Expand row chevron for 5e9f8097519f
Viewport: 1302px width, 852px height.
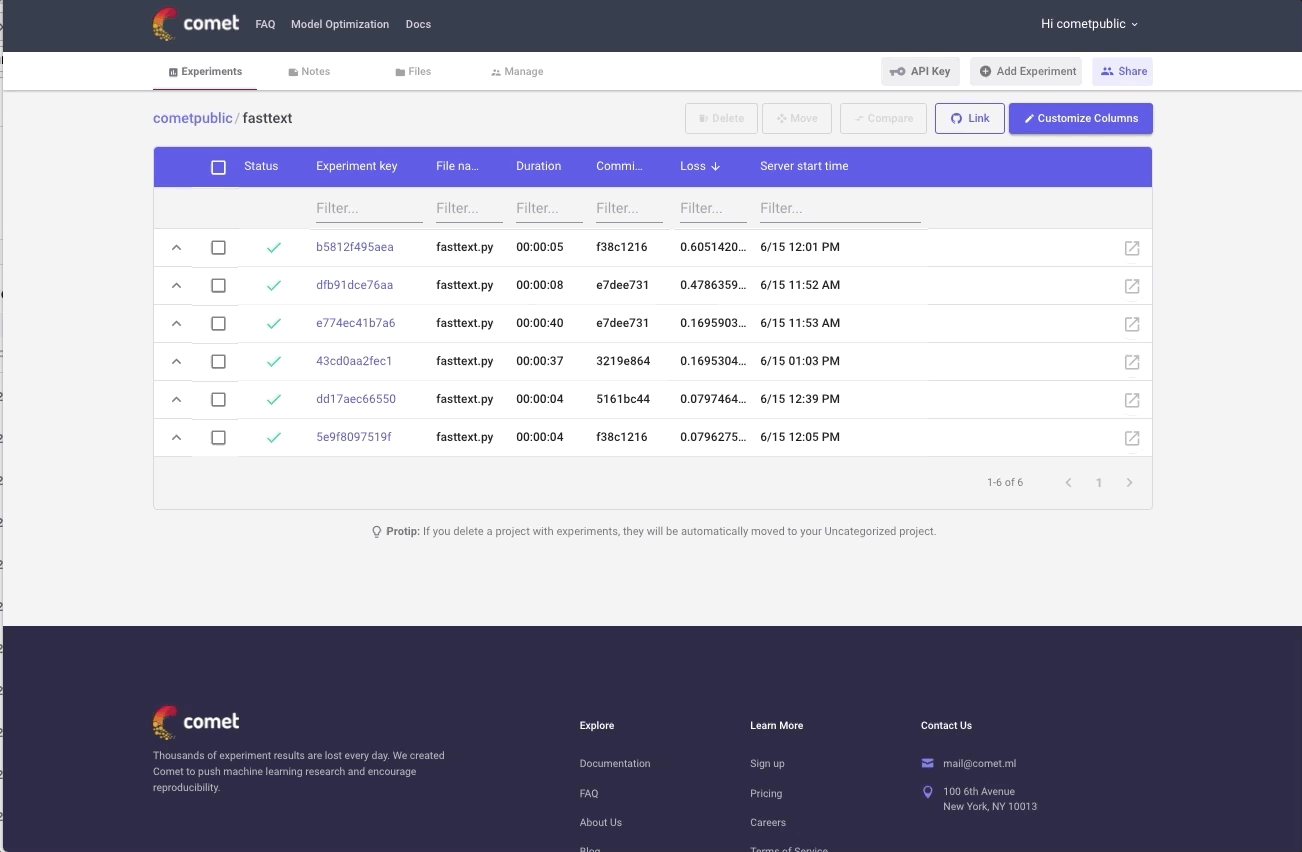coord(176,437)
